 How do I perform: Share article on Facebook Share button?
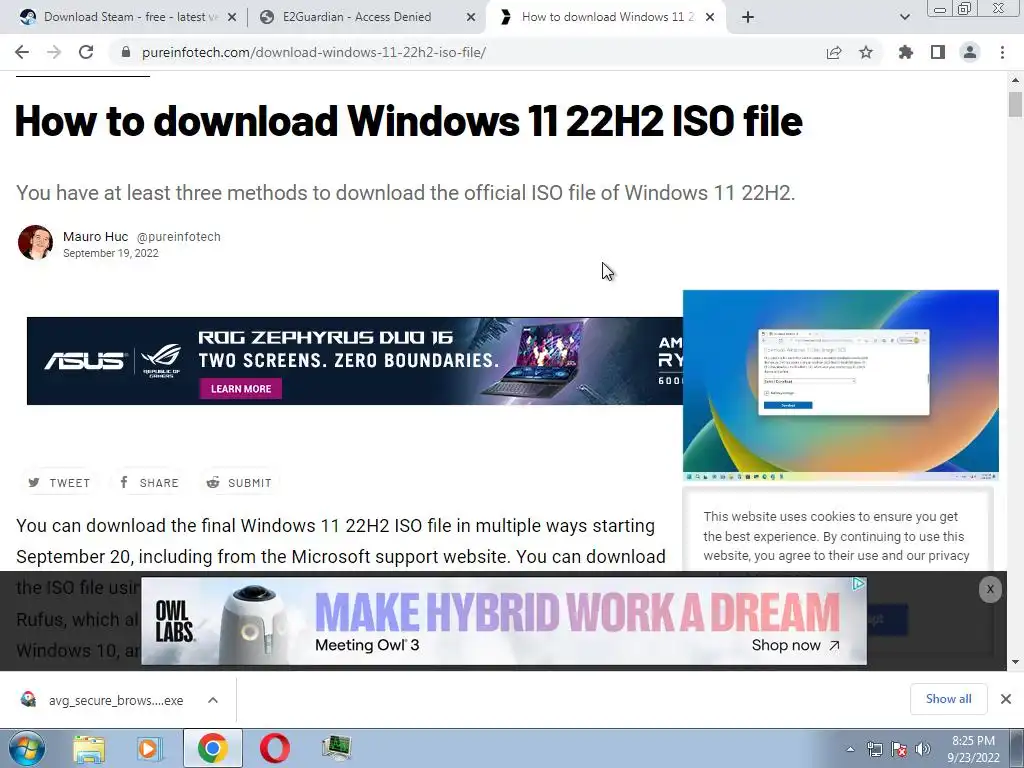click(149, 483)
